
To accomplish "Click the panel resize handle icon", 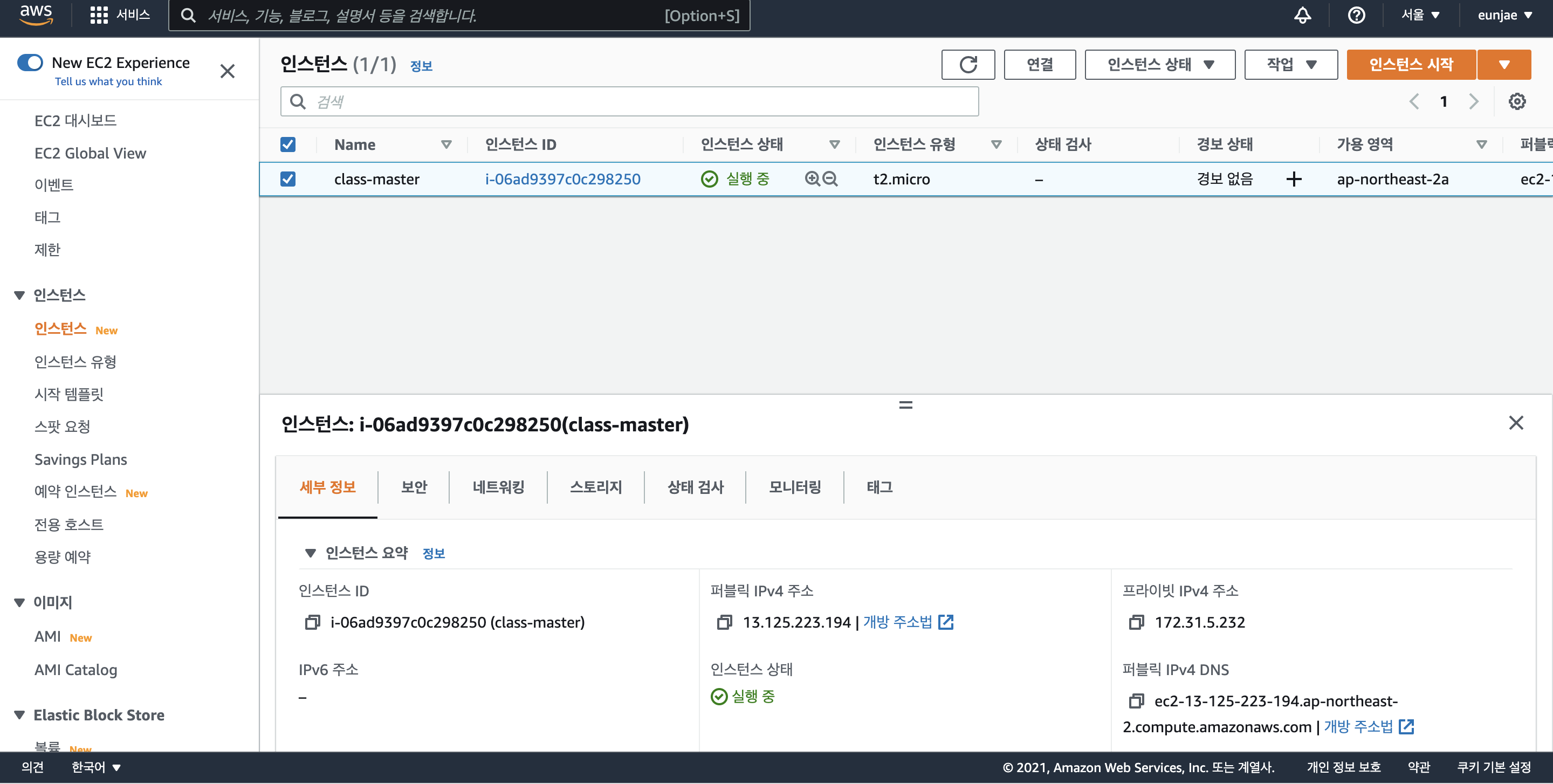I will (905, 405).
